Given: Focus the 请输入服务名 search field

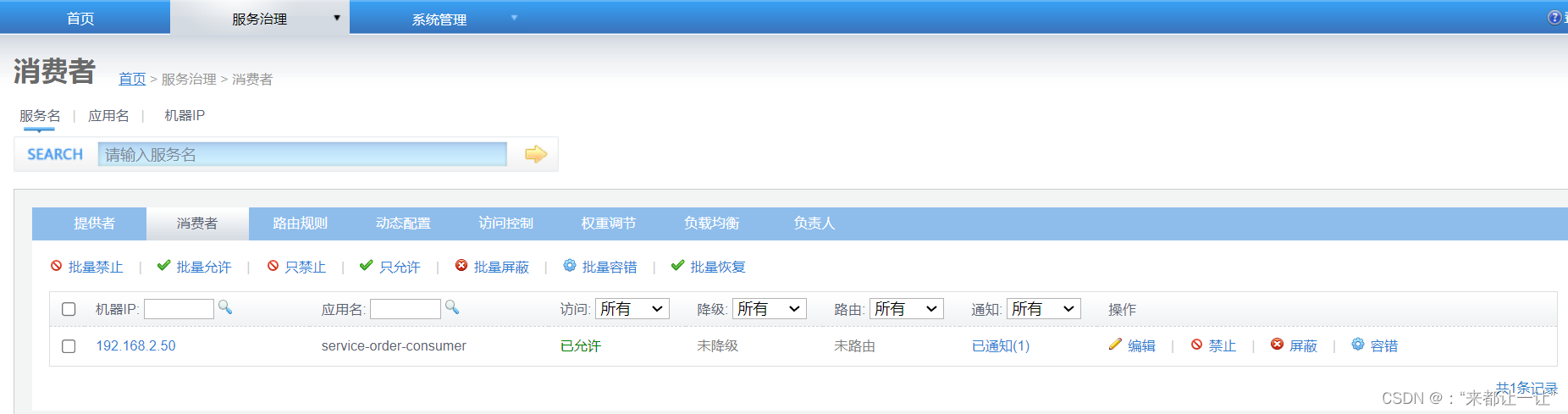Looking at the screenshot, I should pos(302,154).
